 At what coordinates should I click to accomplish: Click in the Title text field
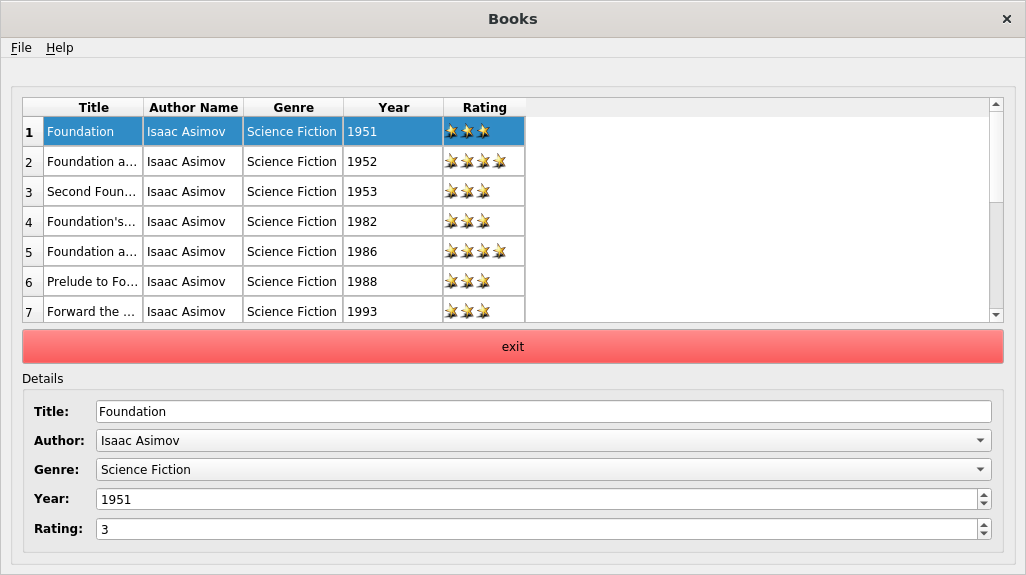click(543, 411)
